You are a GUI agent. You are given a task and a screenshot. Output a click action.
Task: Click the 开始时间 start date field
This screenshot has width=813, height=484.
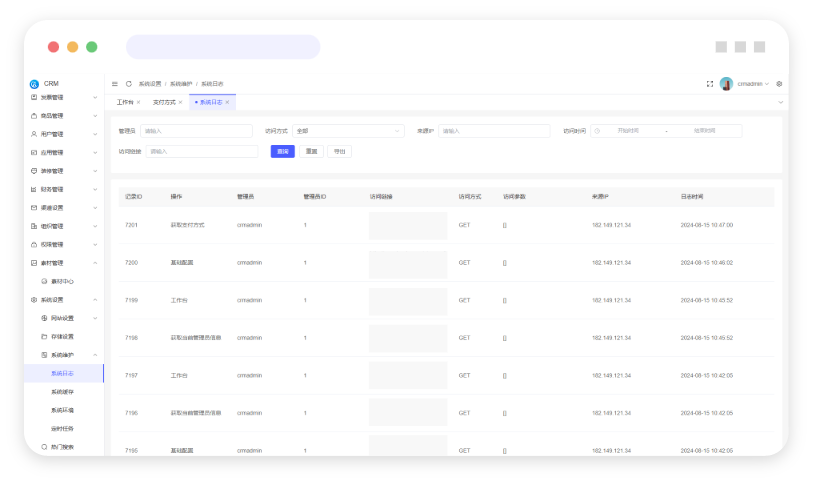coord(628,131)
